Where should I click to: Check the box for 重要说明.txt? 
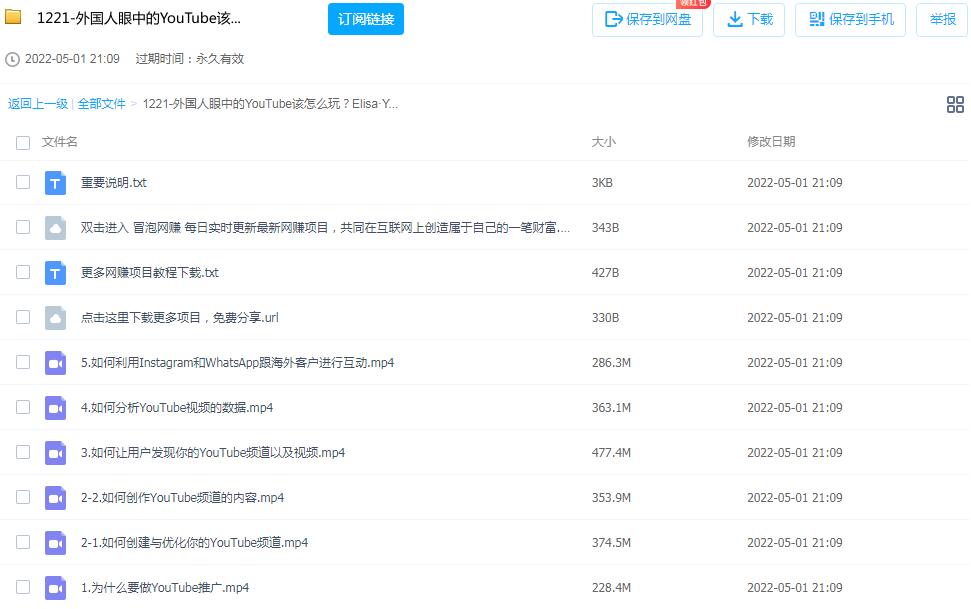pyautogui.click(x=23, y=182)
